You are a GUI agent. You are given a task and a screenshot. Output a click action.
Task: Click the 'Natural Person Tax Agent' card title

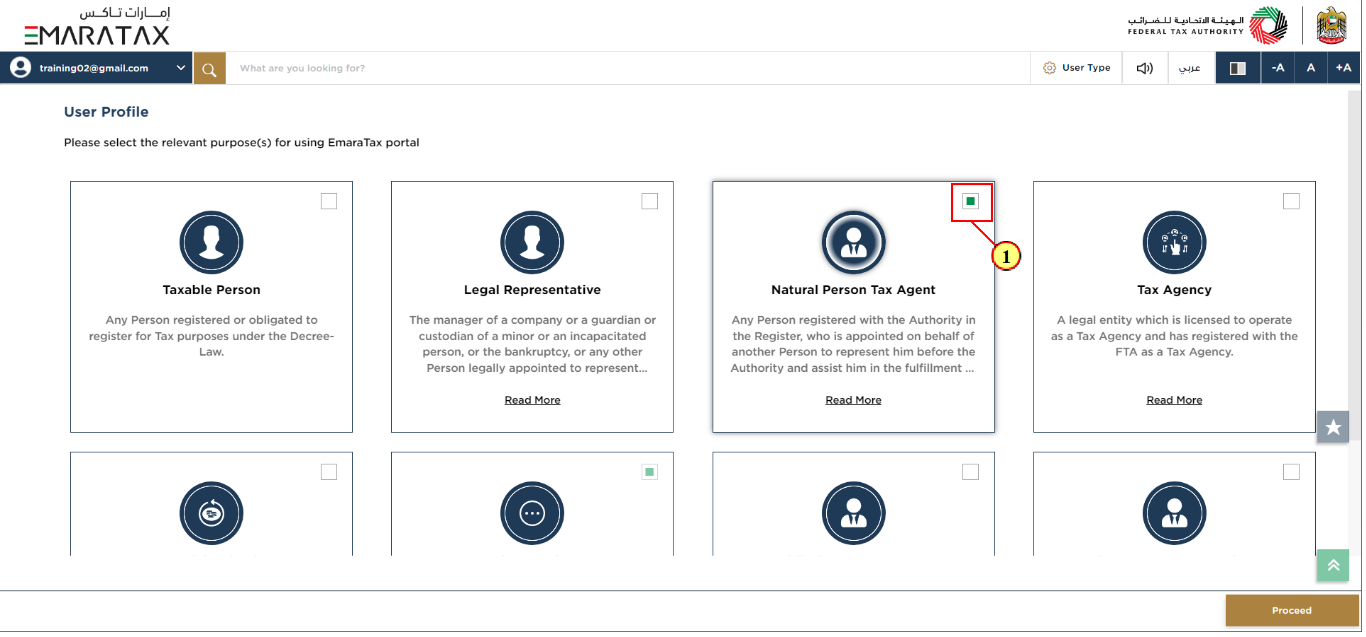coord(853,290)
